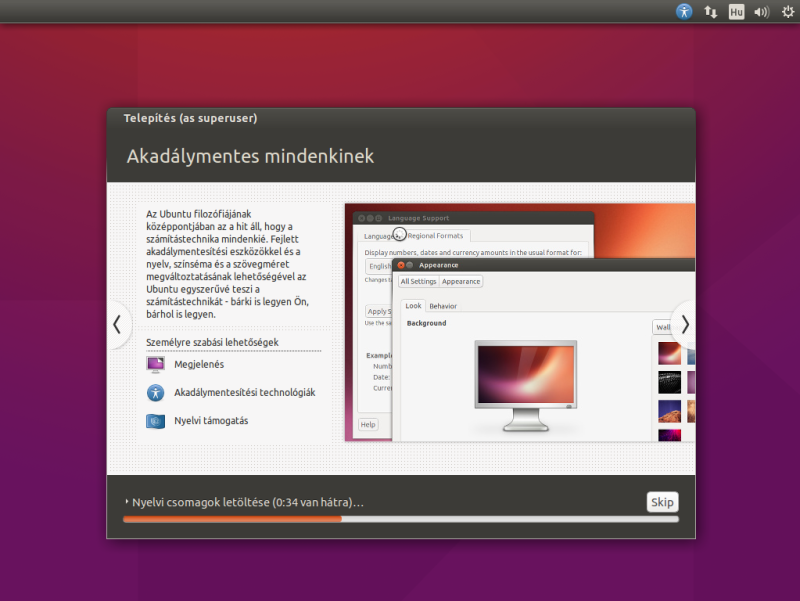This screenshot has width=800, height=601.
Task: Click the Személyre szabási lehetőségek heading
Action: point(212,342)
